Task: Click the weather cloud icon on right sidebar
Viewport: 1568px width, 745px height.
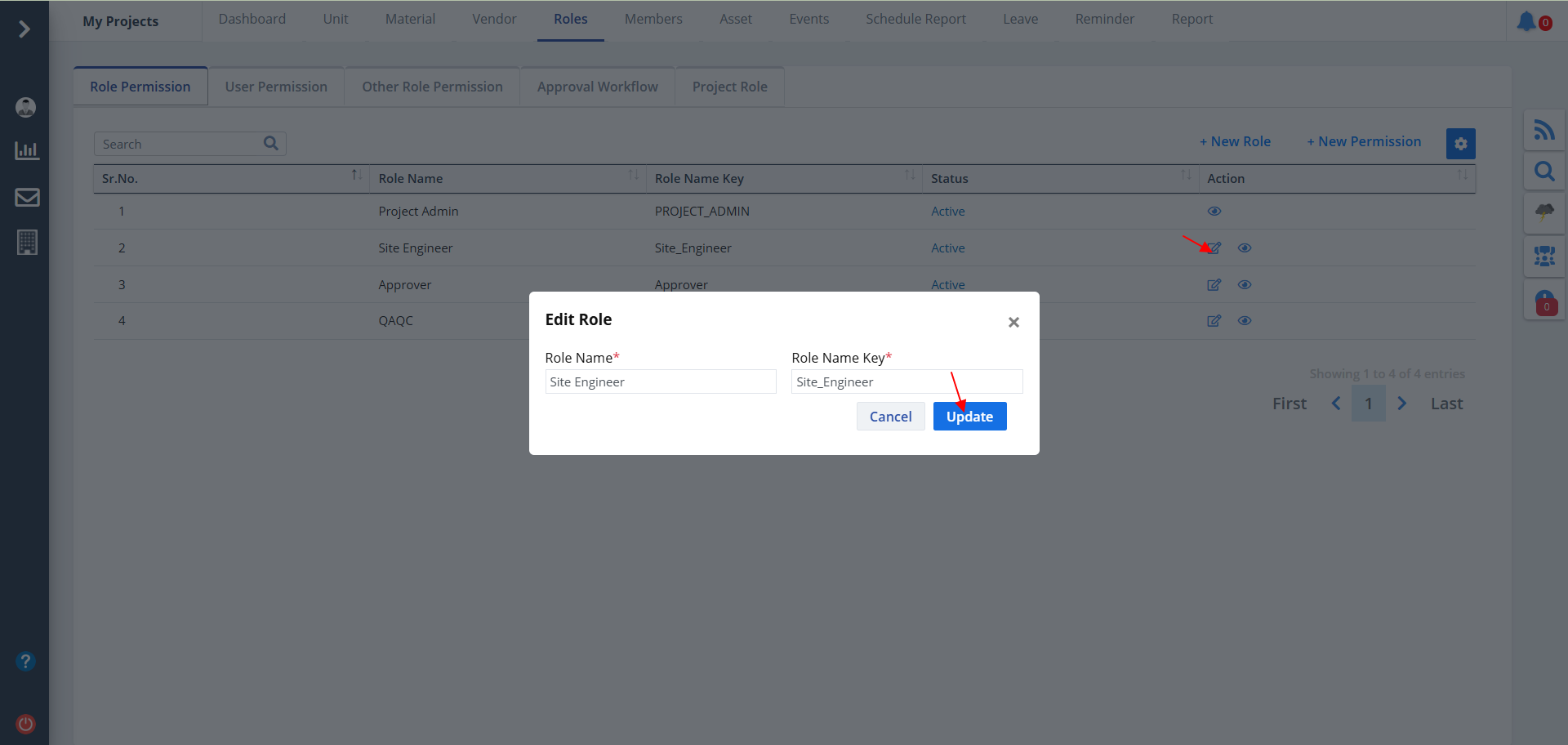Action: pos(1543,212)
